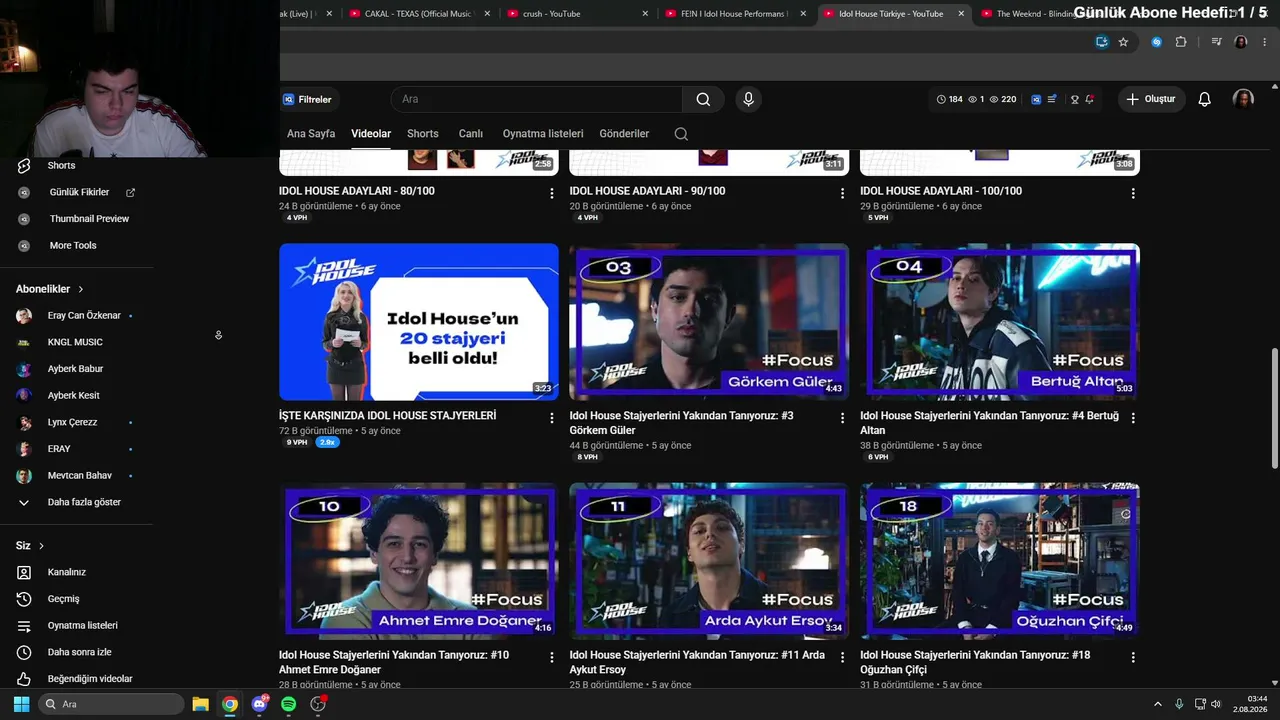Open options for IDOL HOUSE ADAYLARI - 100/100
1280x720 pixels.
tap(1133, 194)
